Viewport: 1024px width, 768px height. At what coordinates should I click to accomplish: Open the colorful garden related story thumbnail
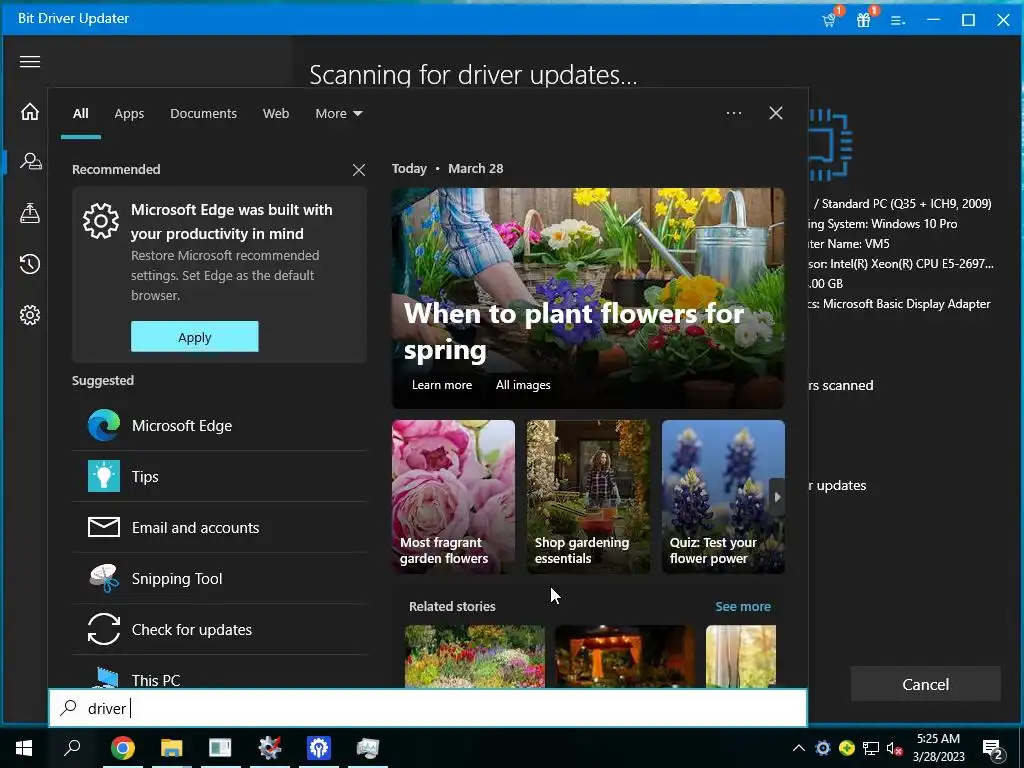point(475,656)
